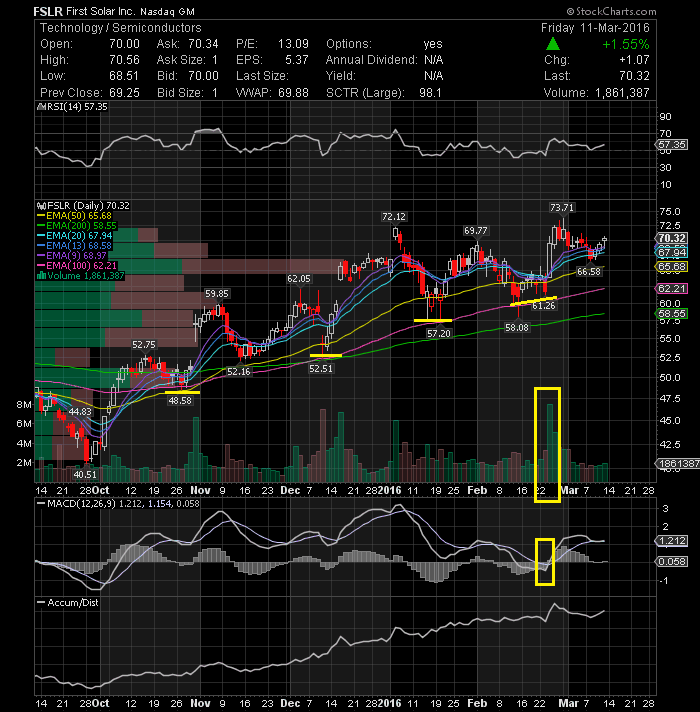Click the High value 70.56
The width and height of the screenshot is (700, 712).
point(124,60)
